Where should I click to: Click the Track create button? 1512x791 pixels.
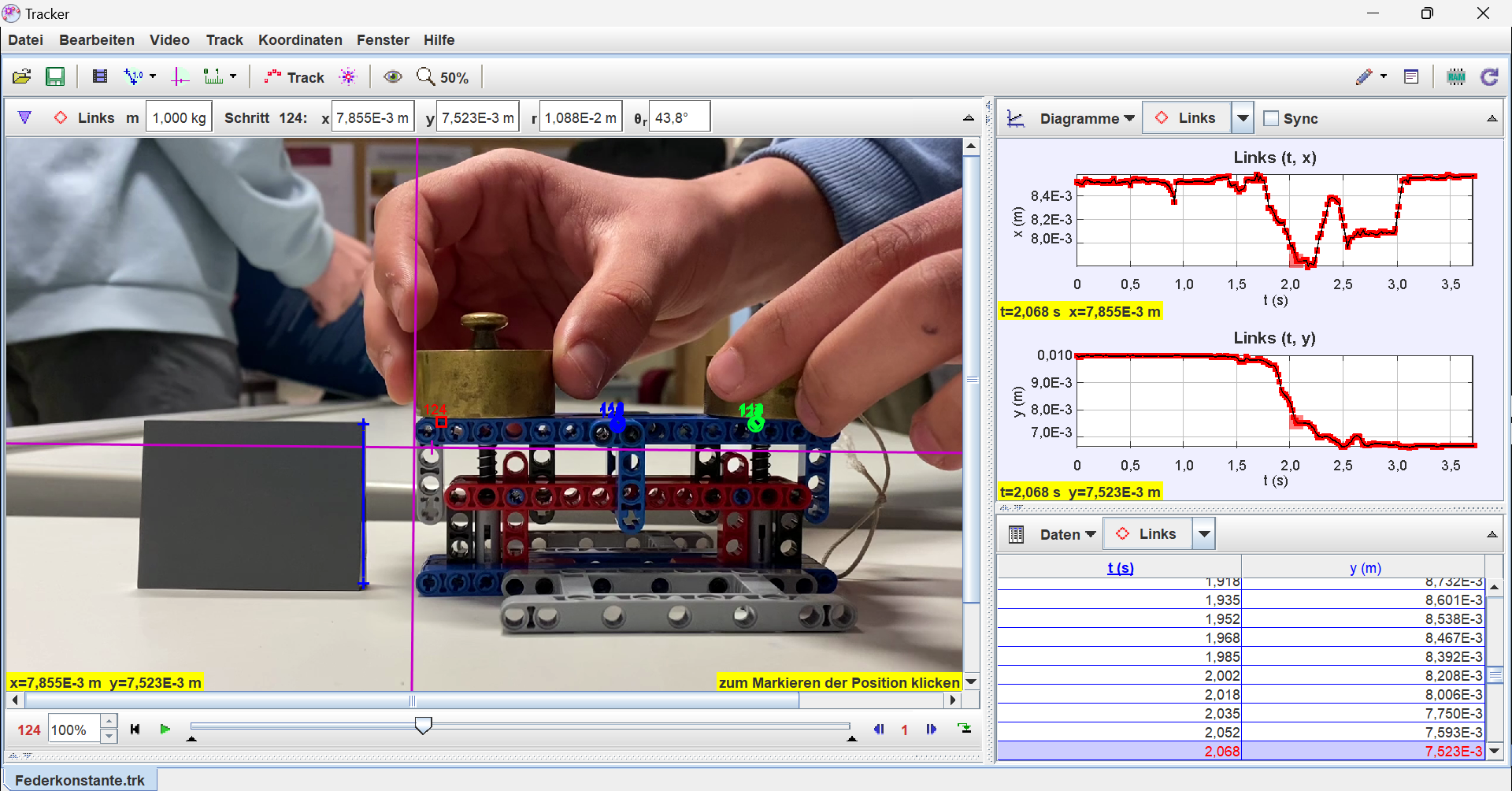pyautogui.click(x=295, y=76)
